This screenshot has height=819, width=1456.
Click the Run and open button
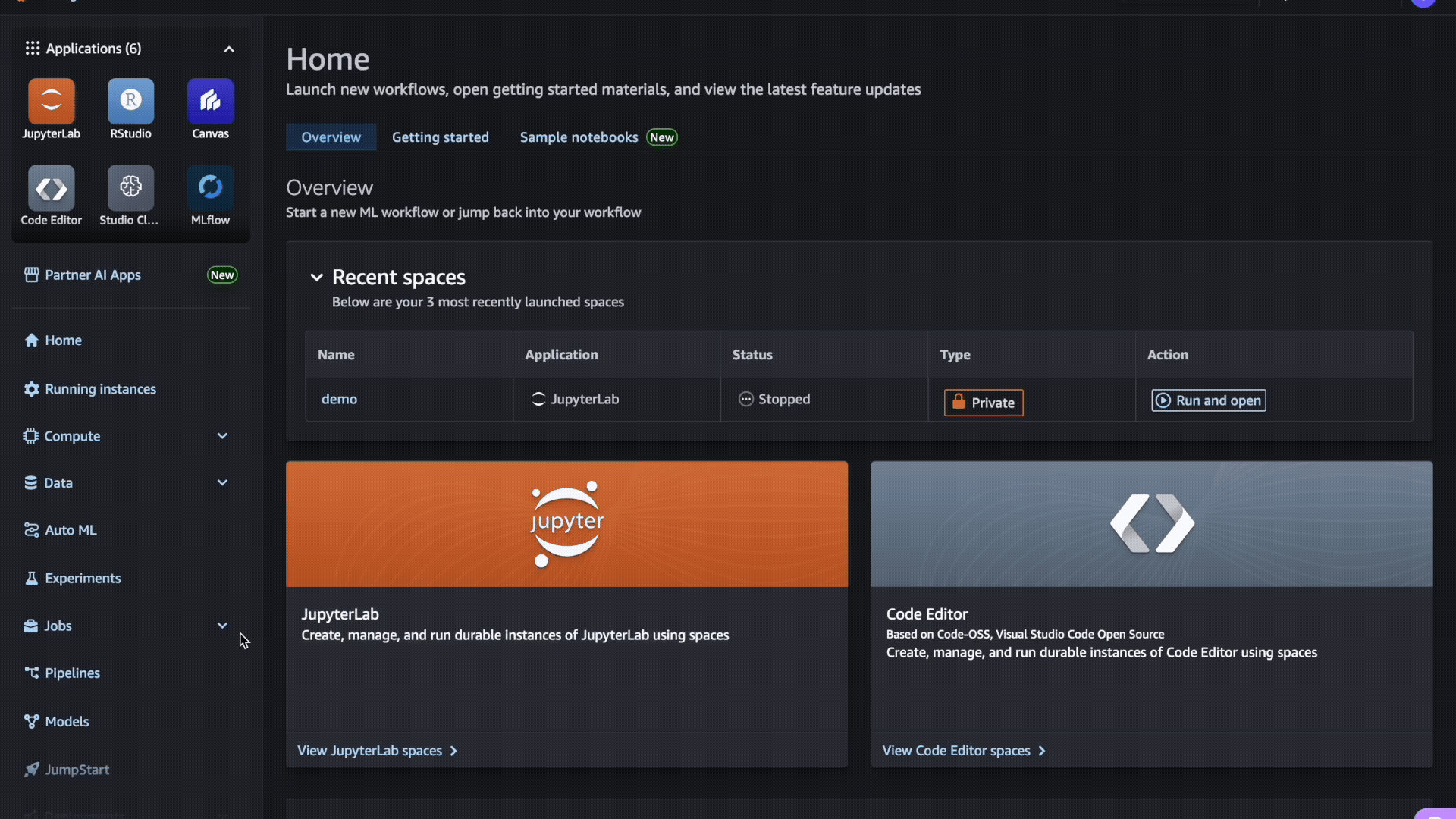point(1208,400)
